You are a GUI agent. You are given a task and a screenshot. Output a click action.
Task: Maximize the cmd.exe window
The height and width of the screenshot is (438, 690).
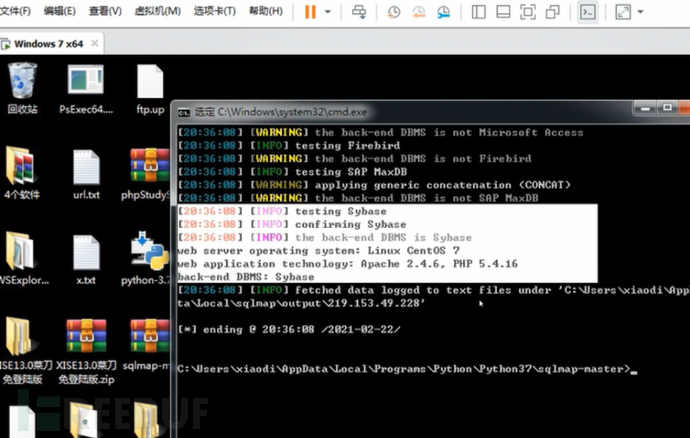(x=667, y=108)
